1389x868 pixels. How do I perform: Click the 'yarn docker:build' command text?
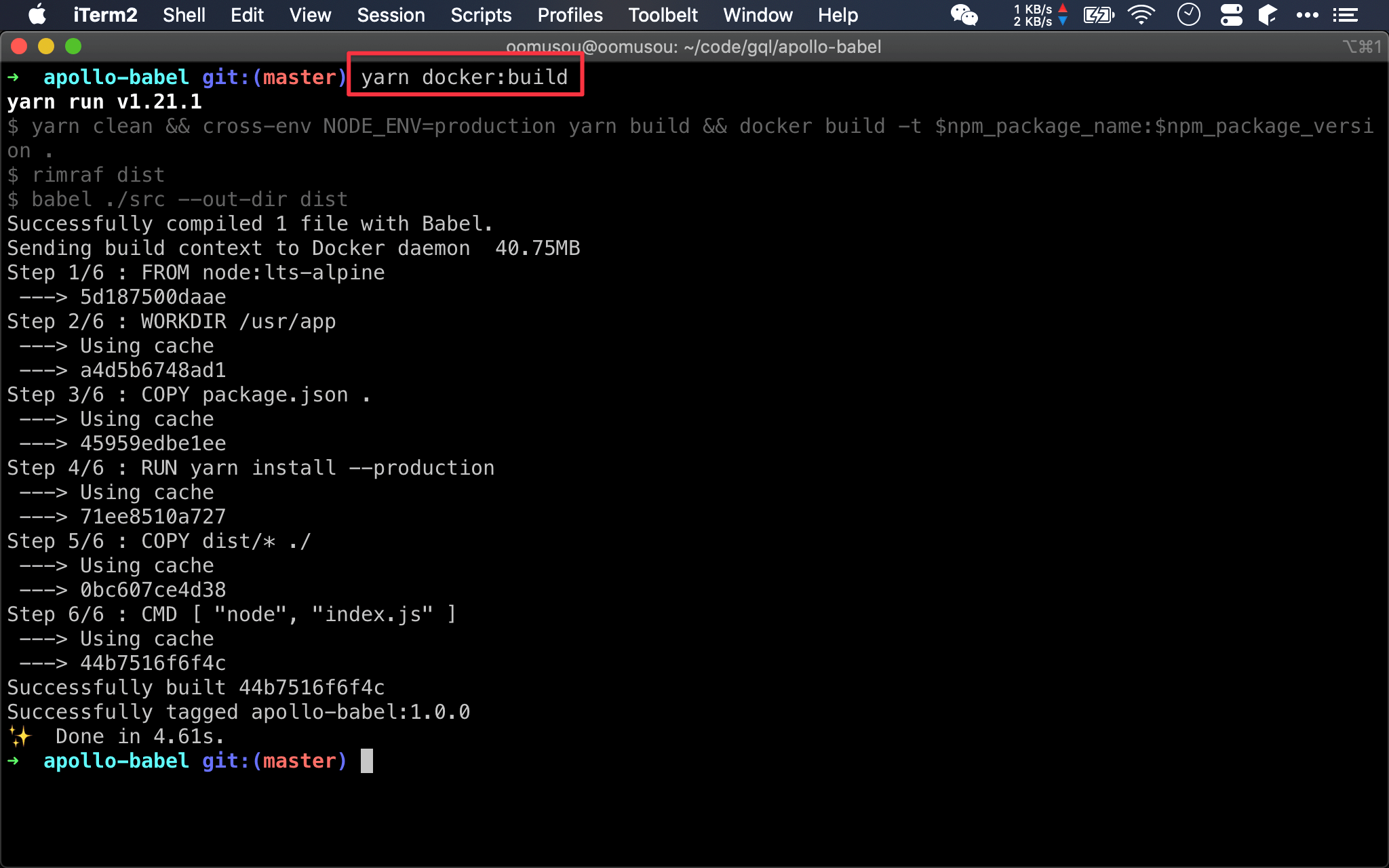[x=465, y=77]
